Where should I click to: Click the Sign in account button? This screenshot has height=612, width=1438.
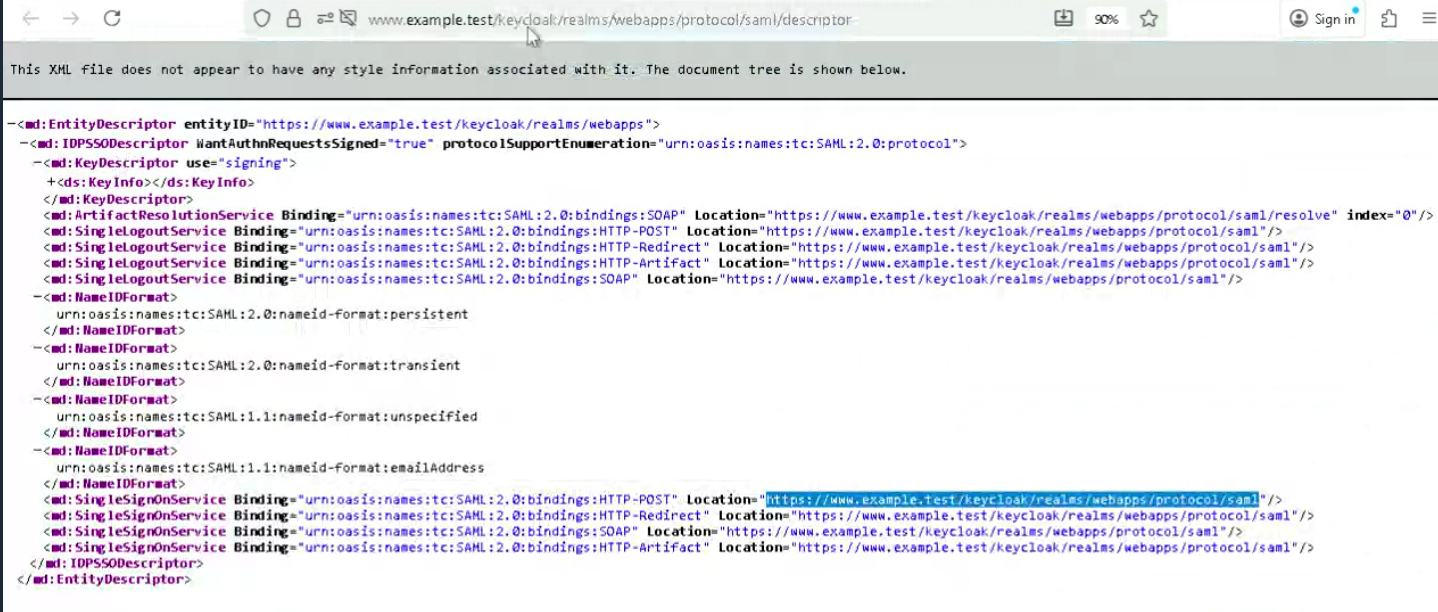coord(1322,19)
